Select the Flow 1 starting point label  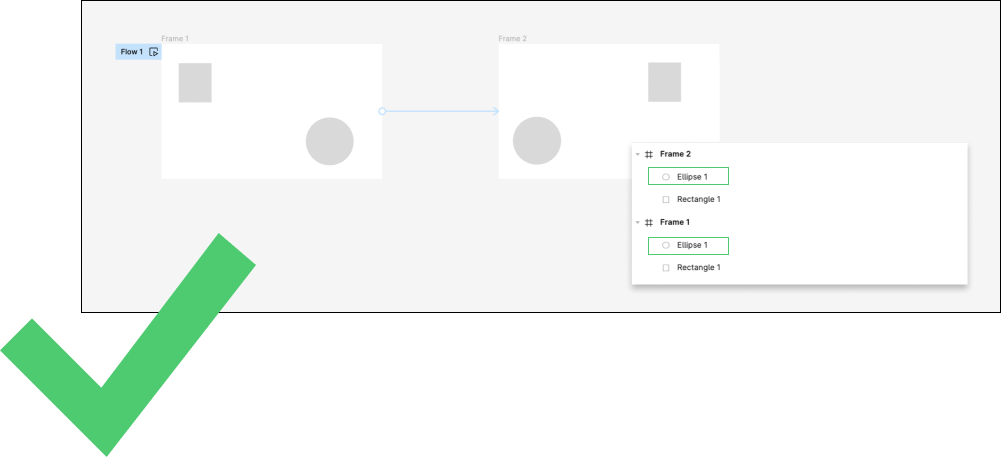coord(131,52)
